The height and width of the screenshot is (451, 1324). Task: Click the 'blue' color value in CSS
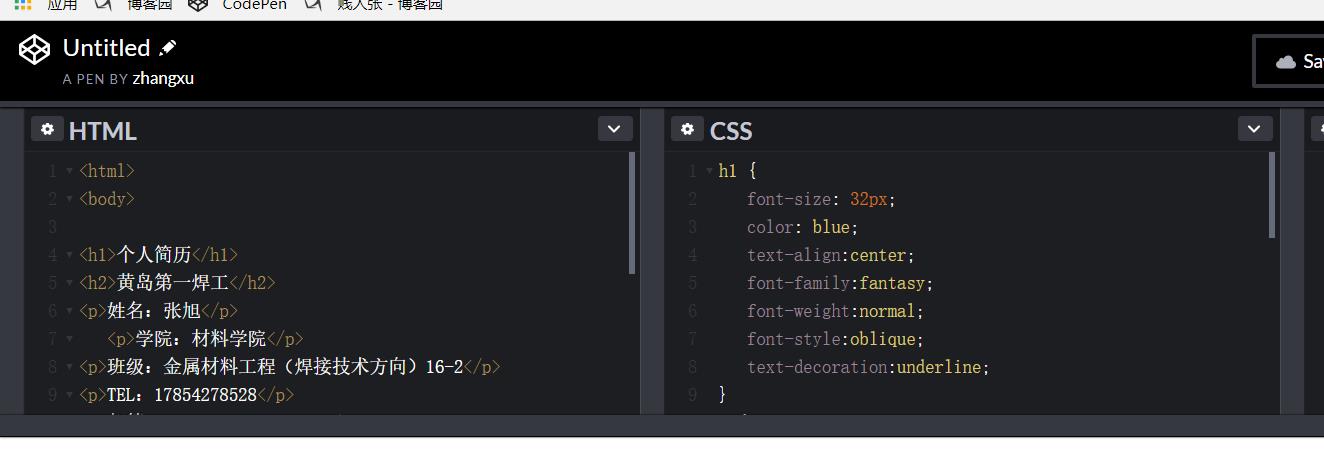click(831, 227)
